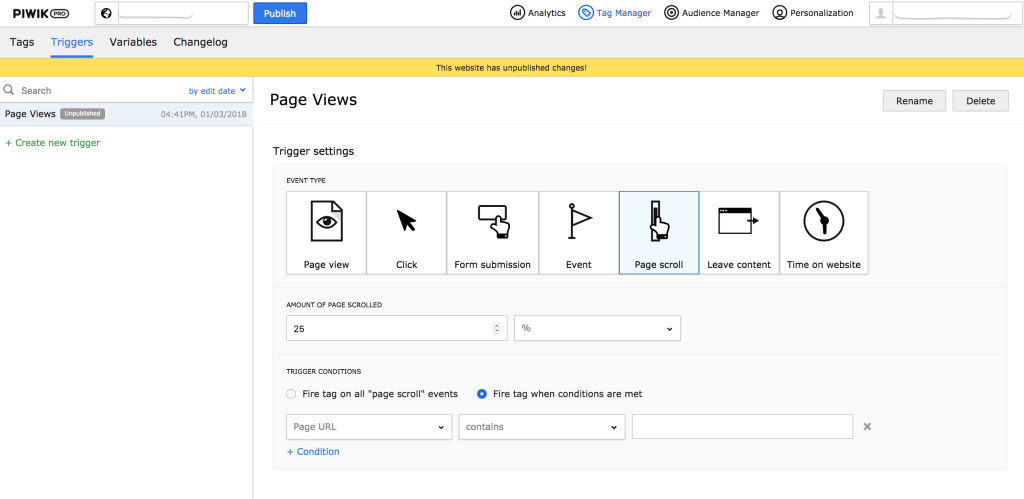Adjust scroll amount with the stepper arrows
The width and height of the screenshot is (1024, 499).
[x=496, y=329]
